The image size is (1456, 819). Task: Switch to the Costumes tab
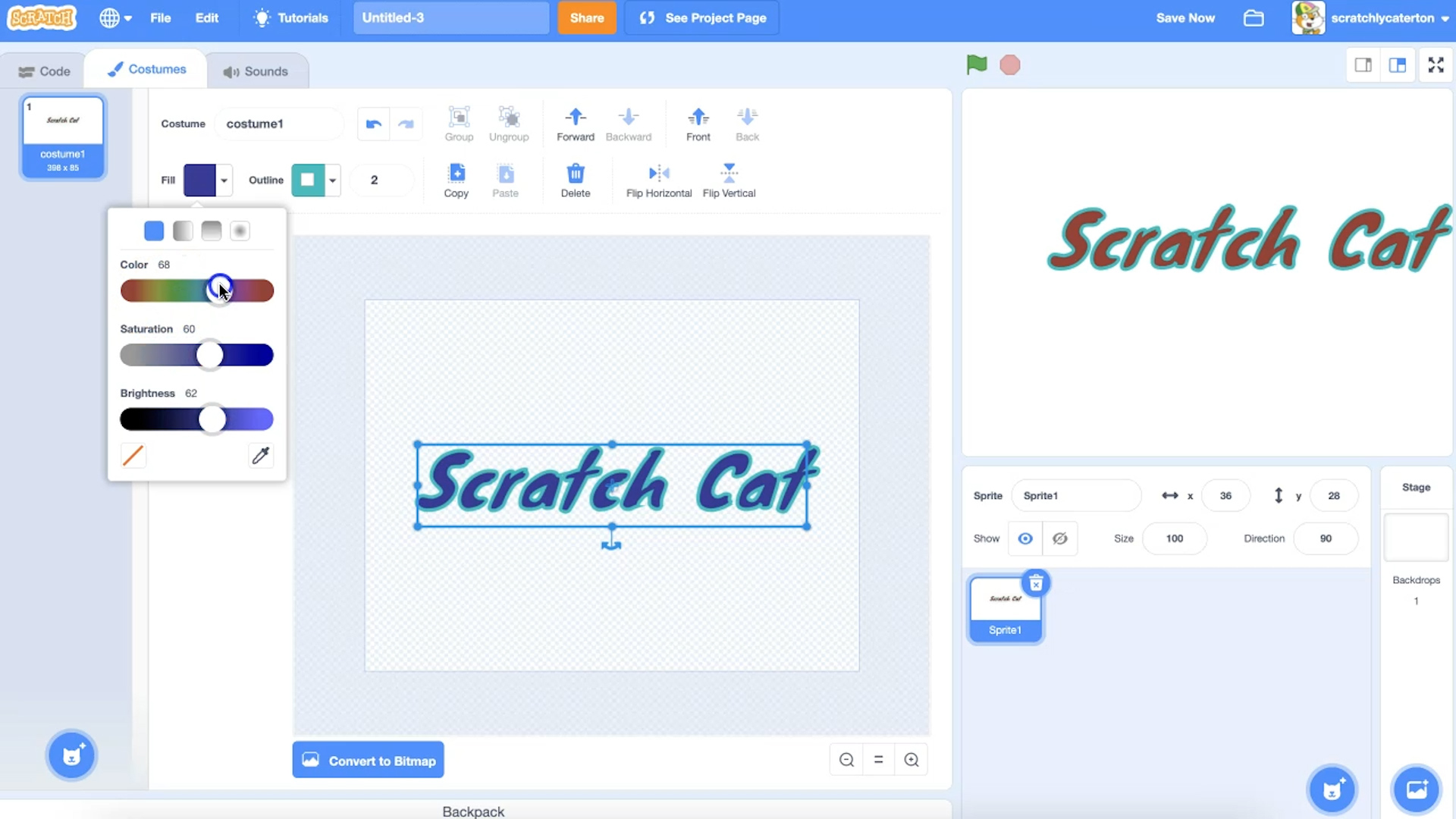pyautogui.click(x=146, y=69)
